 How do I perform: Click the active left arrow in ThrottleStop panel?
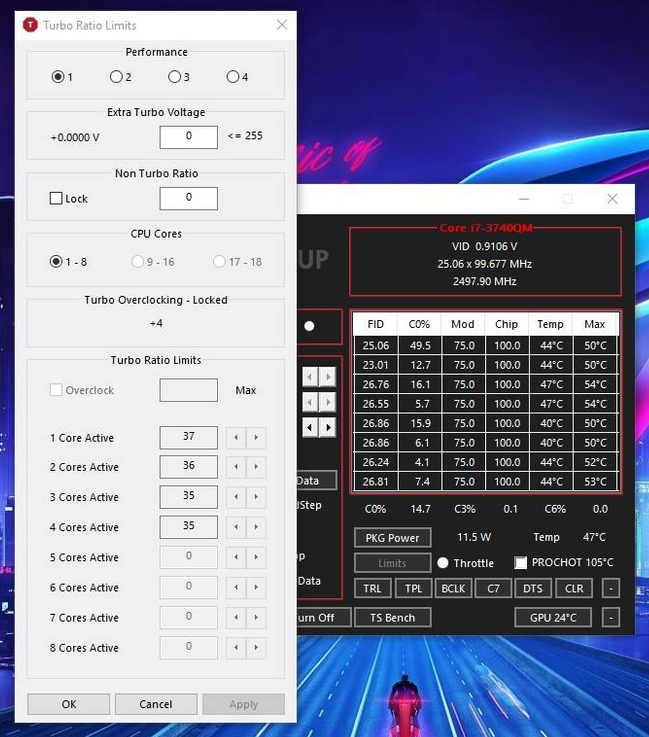(x=309, y=427)
